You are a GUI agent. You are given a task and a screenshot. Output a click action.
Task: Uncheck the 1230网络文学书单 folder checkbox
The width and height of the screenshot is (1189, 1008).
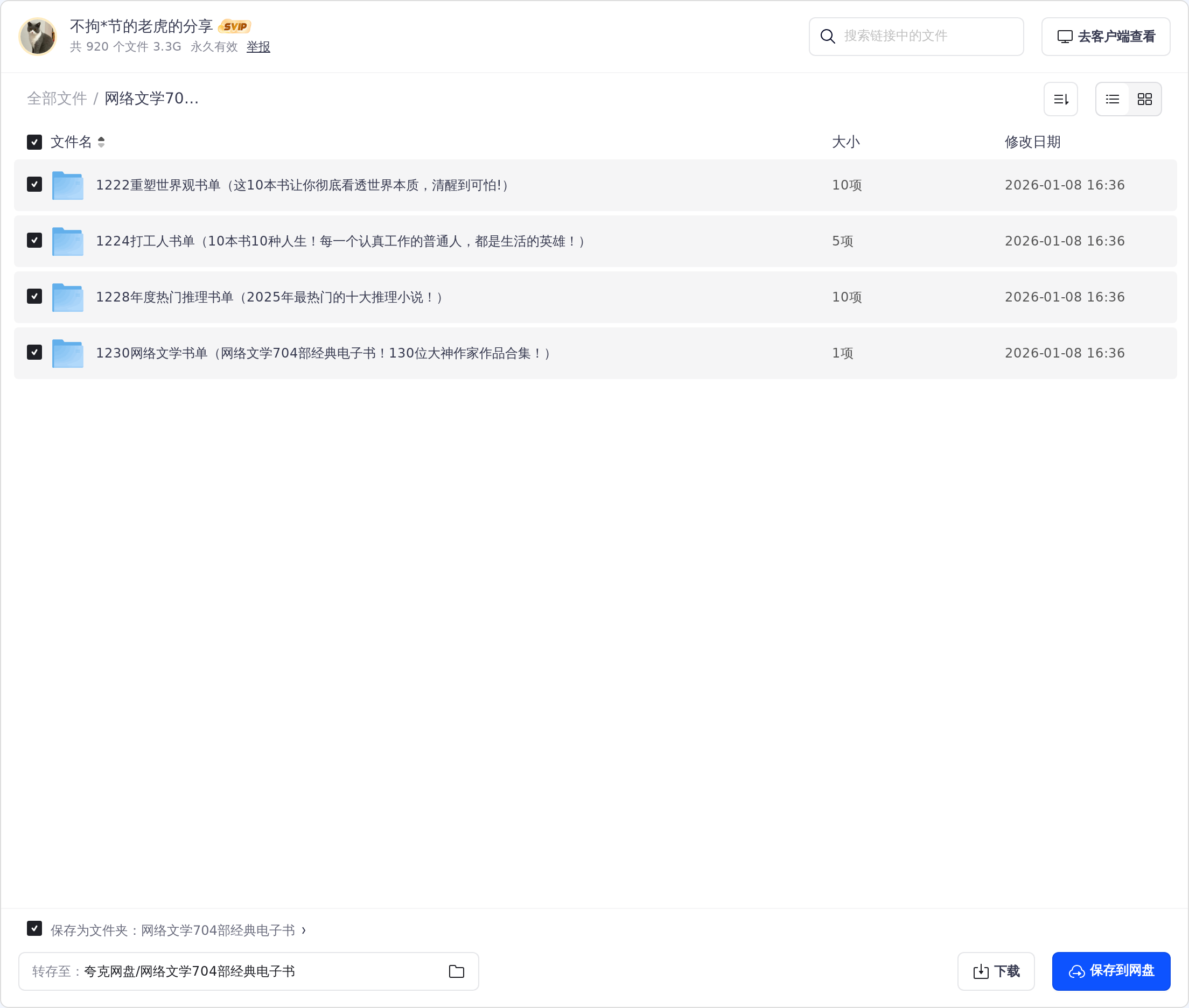click(x=34, y=353)
